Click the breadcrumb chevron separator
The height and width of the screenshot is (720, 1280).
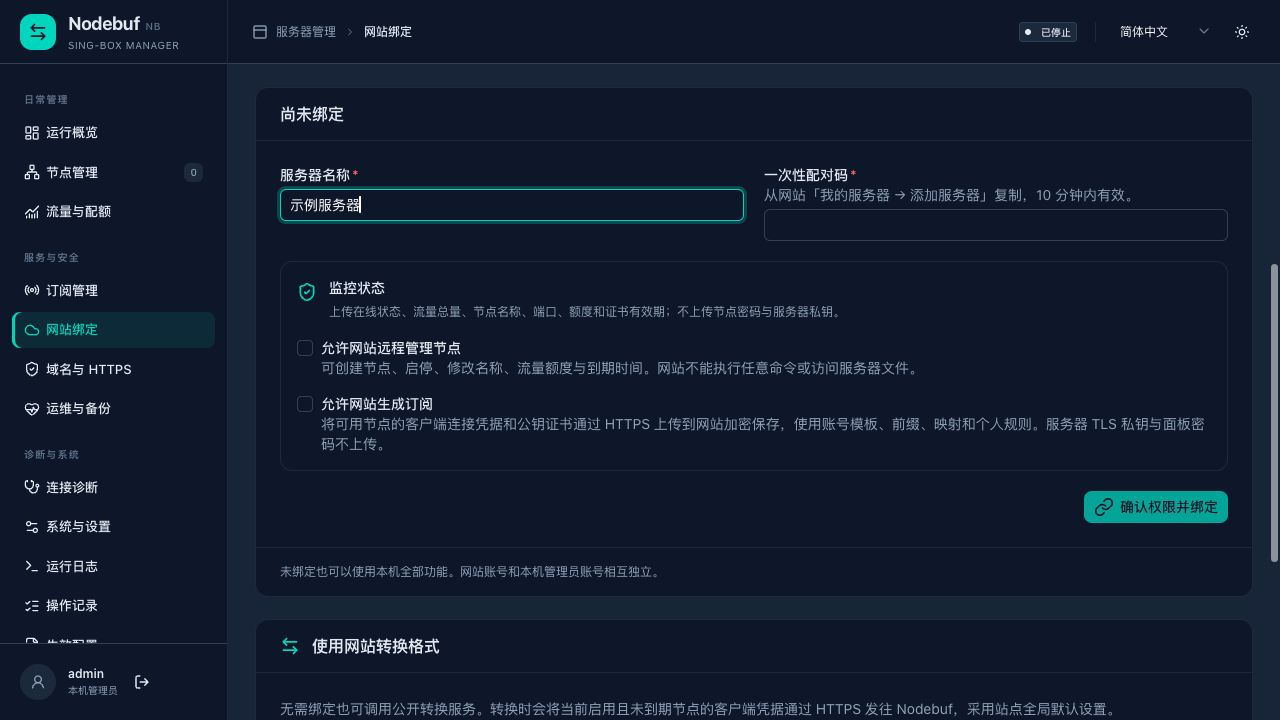tap(350, 32)
